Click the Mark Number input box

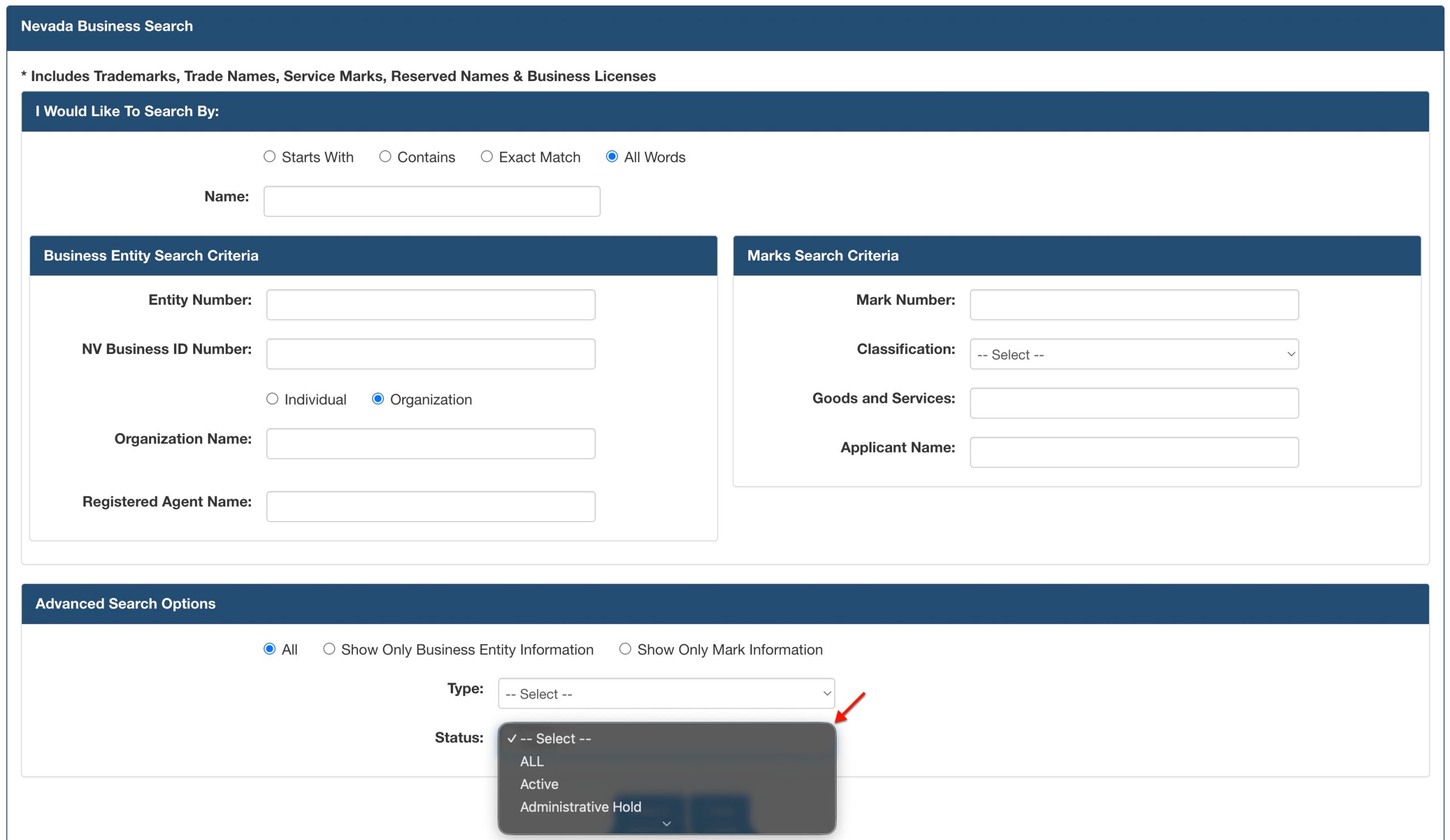tap(1134, 305)
